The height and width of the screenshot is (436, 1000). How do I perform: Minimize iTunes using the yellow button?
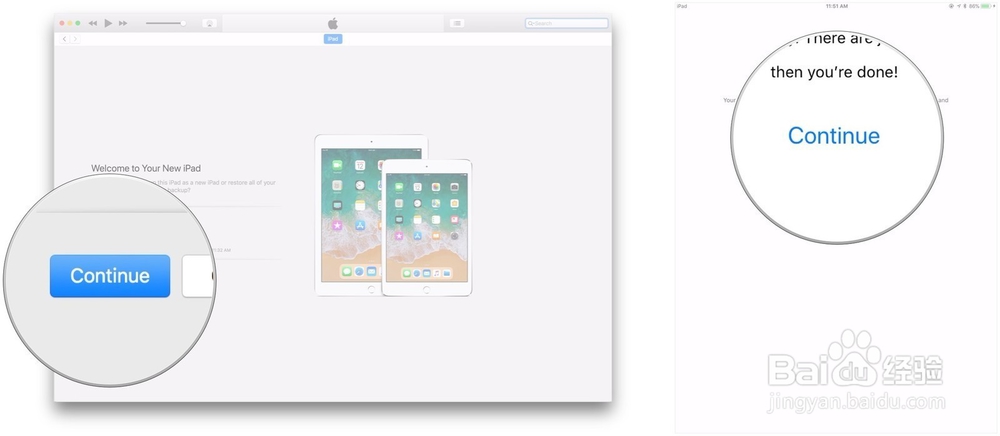(70, 23)
